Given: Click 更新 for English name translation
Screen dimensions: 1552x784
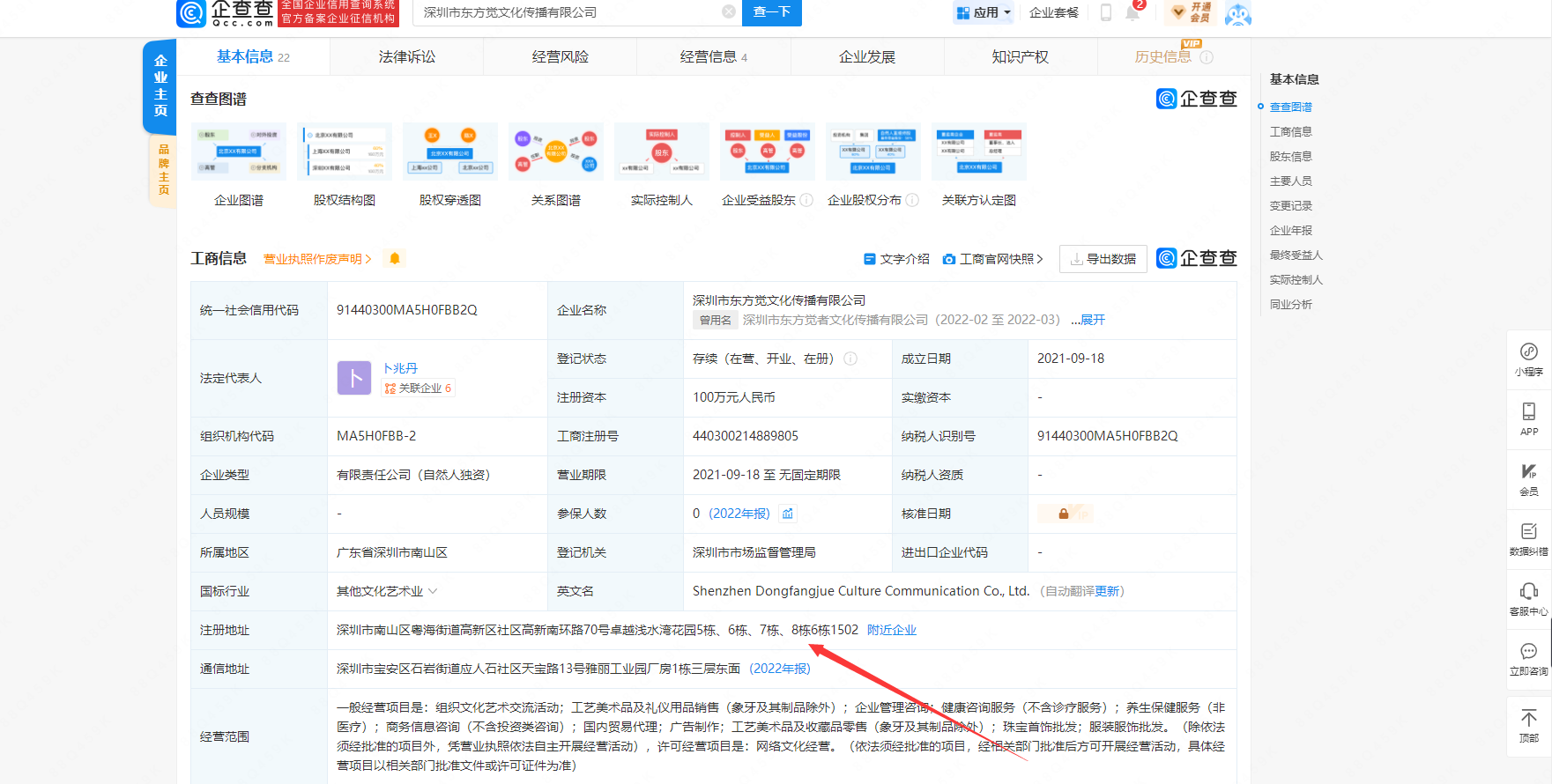Looking at the screenshot, I should coord(1108,591).
